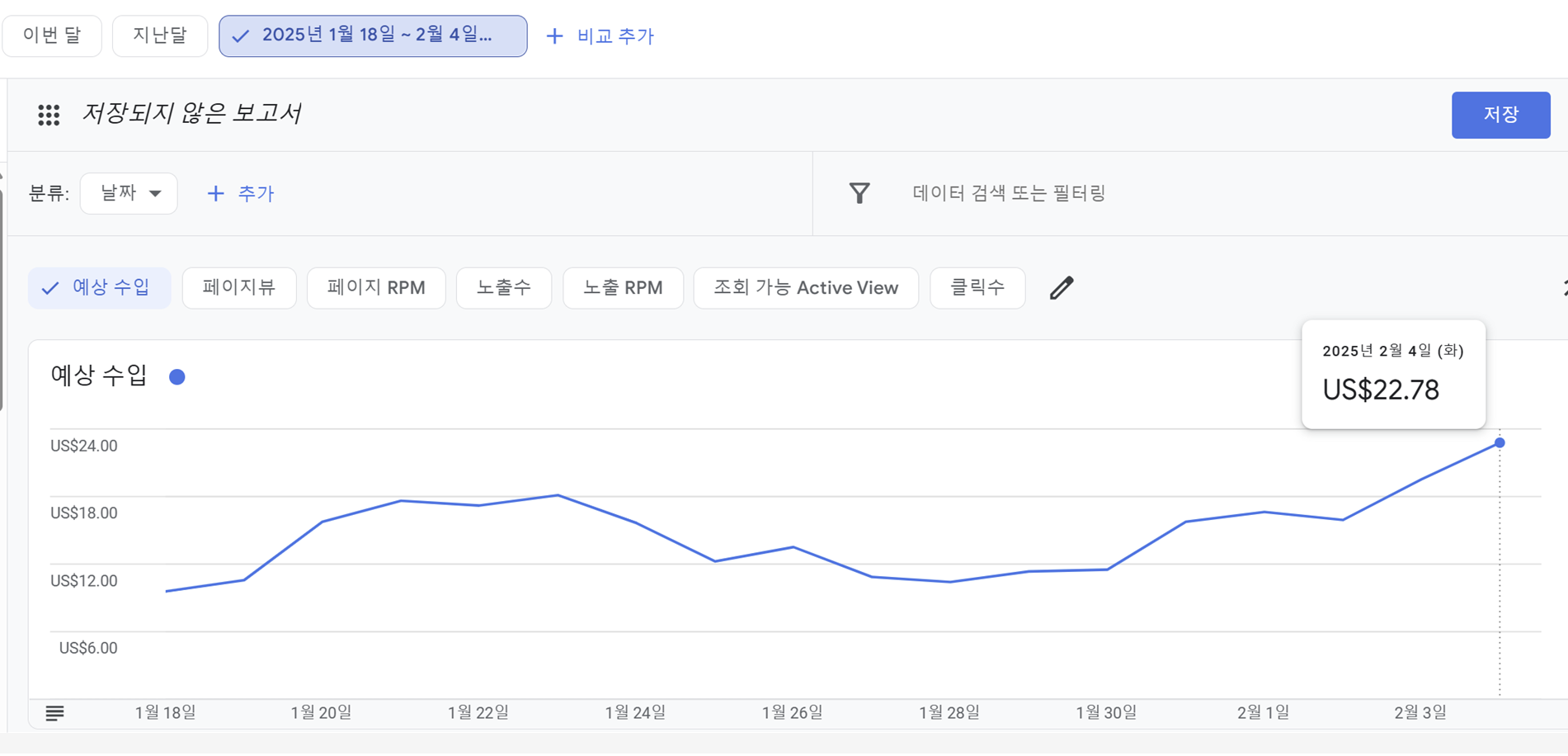The width and height of the screenshot is (1568, 756).
Task: Click the blue 예상 수입 legend dot
Action: point(177,377)
